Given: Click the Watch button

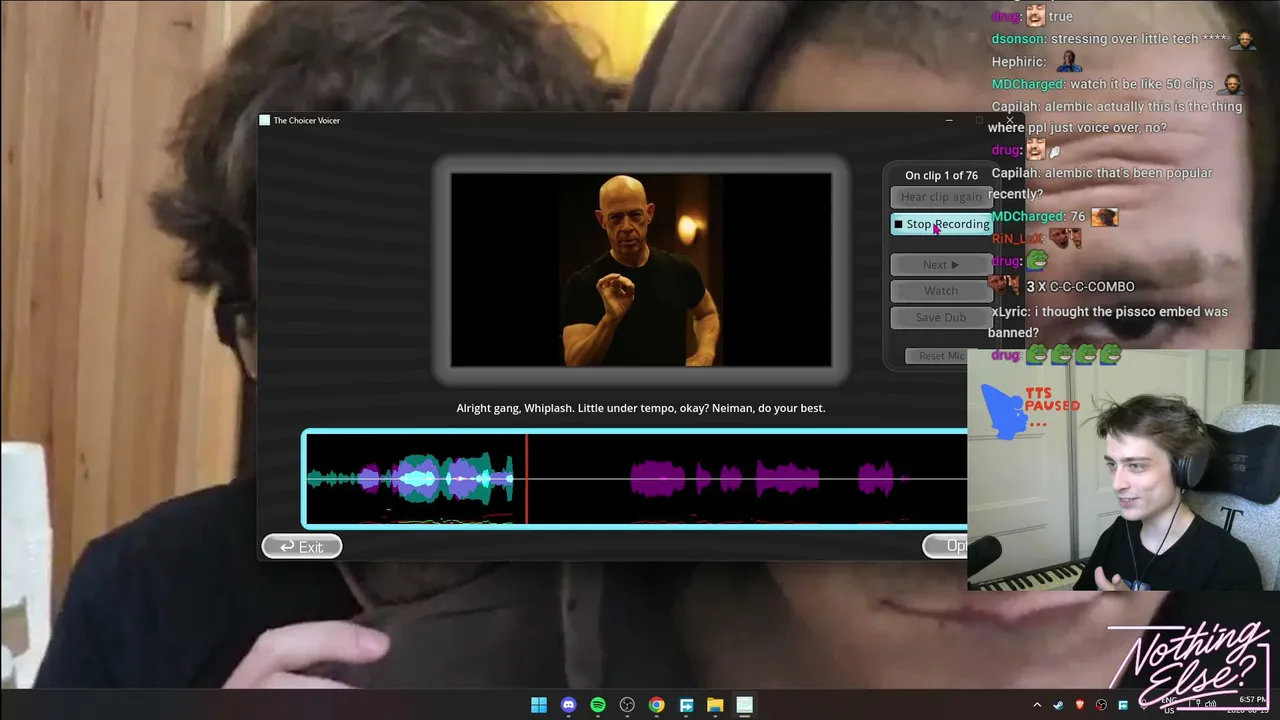Looking at the screenshot, I should tap(941, 291).
